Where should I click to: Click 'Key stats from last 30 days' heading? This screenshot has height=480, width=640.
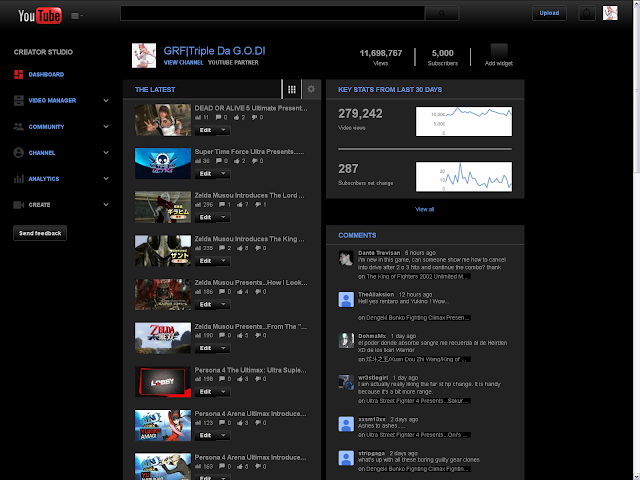[390, 90]
